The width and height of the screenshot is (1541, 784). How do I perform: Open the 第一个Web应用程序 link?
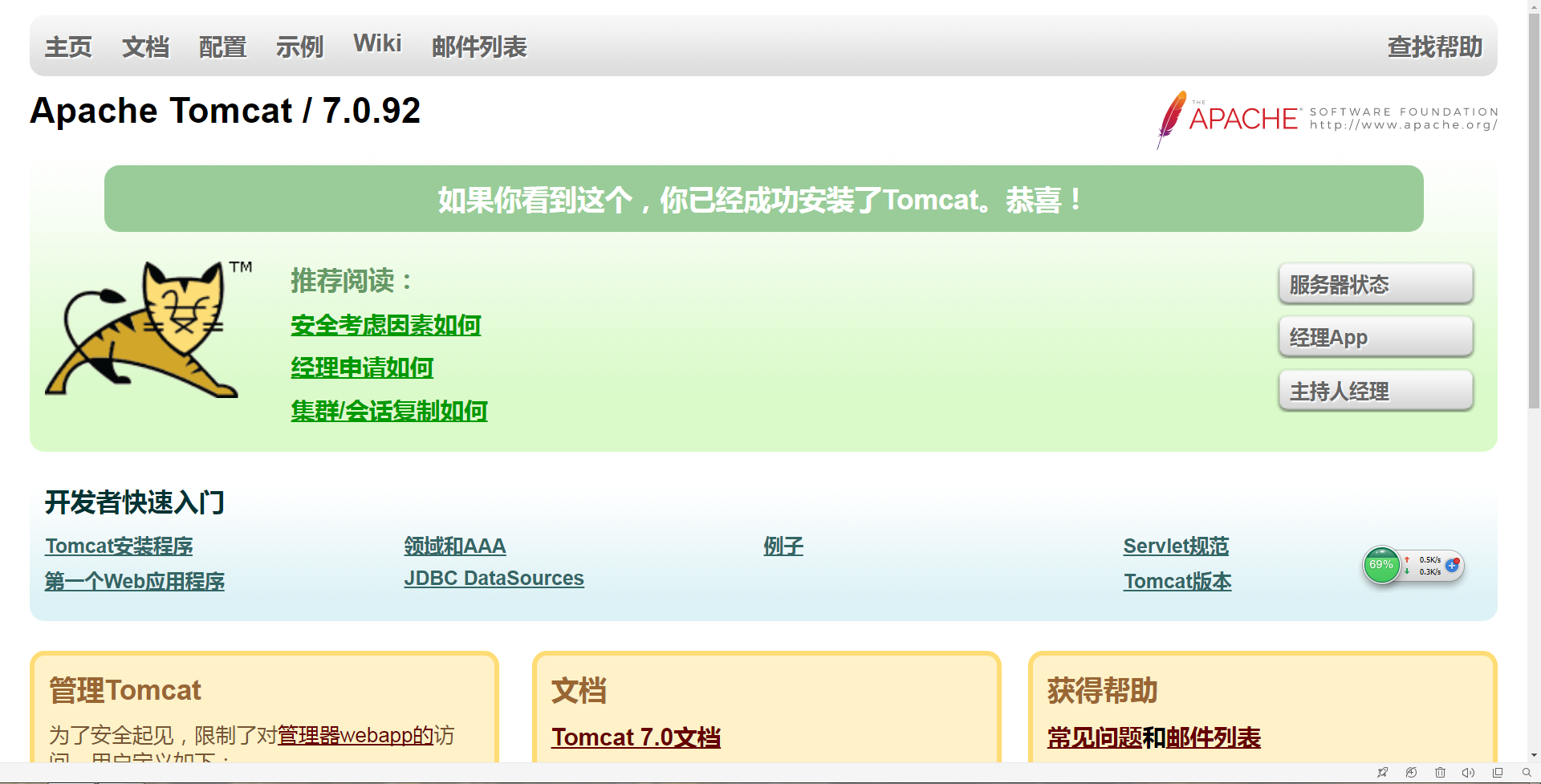pos(135,581)
